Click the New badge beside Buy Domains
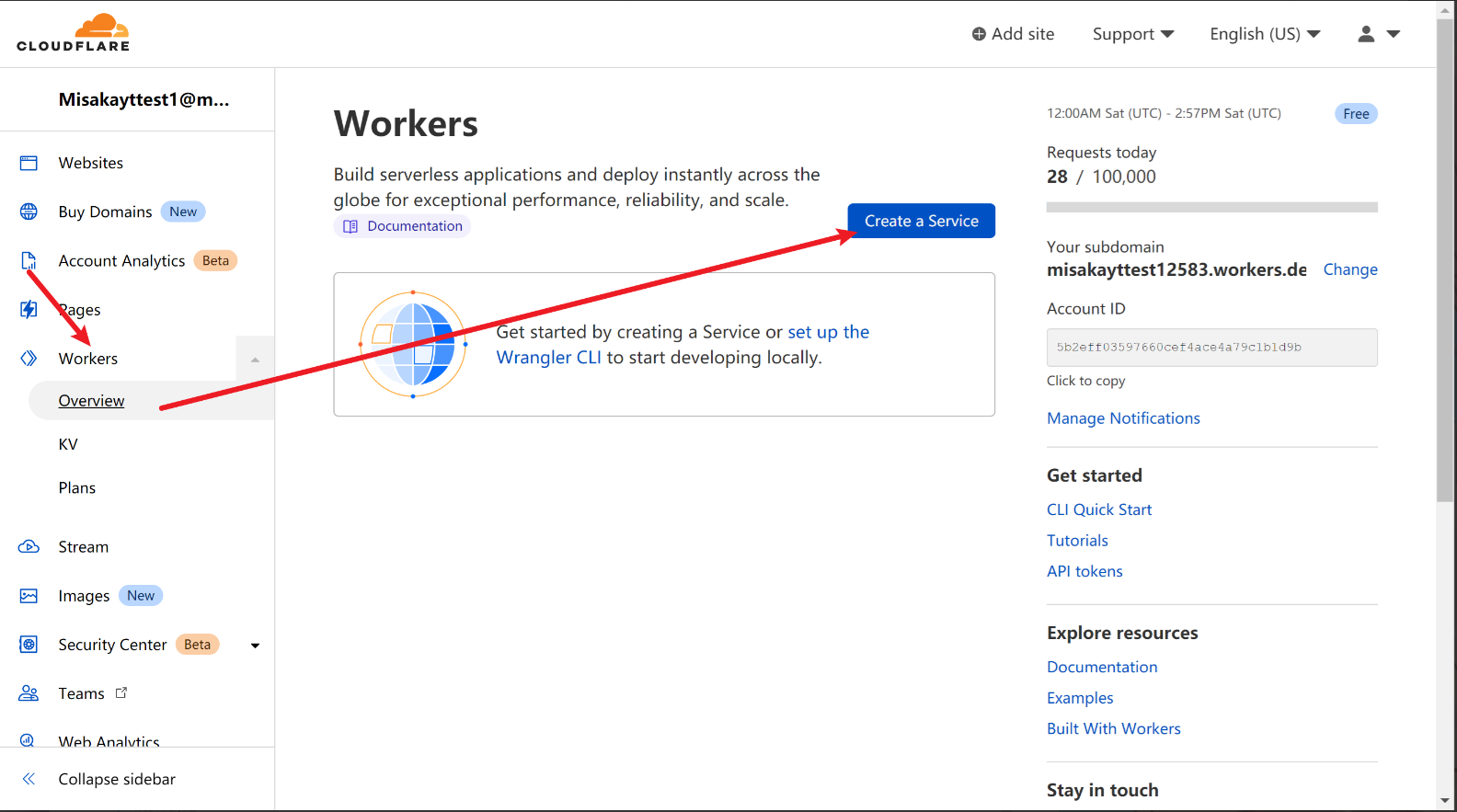The width and height of the screenshot is (1457, 812). coord(183,212)
